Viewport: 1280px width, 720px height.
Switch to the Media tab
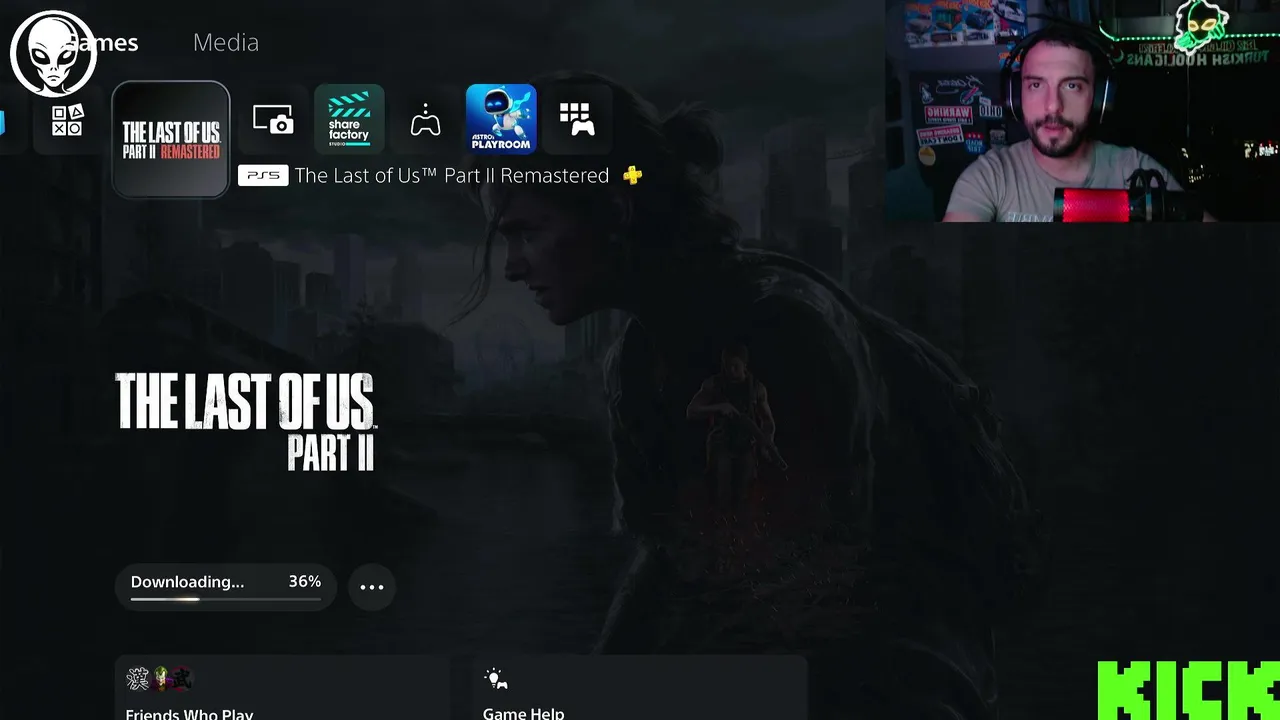coord(225,42)
